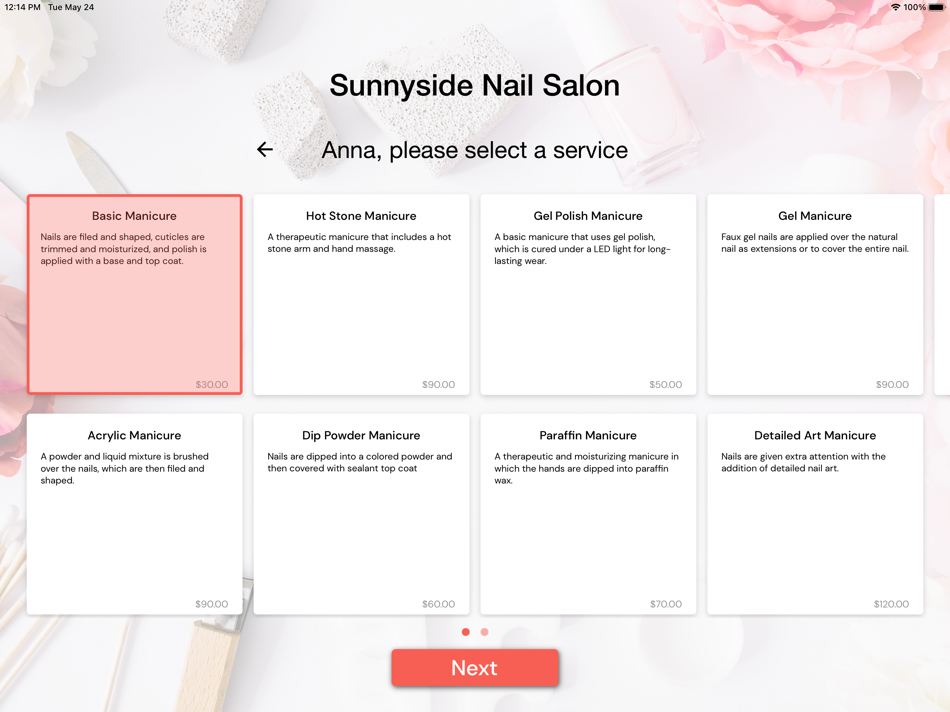The width and height of the screenshot is (950, 712).
Task: Click the $70.00 price on Paraffin Manicure
Action: [x=665, y=604]
